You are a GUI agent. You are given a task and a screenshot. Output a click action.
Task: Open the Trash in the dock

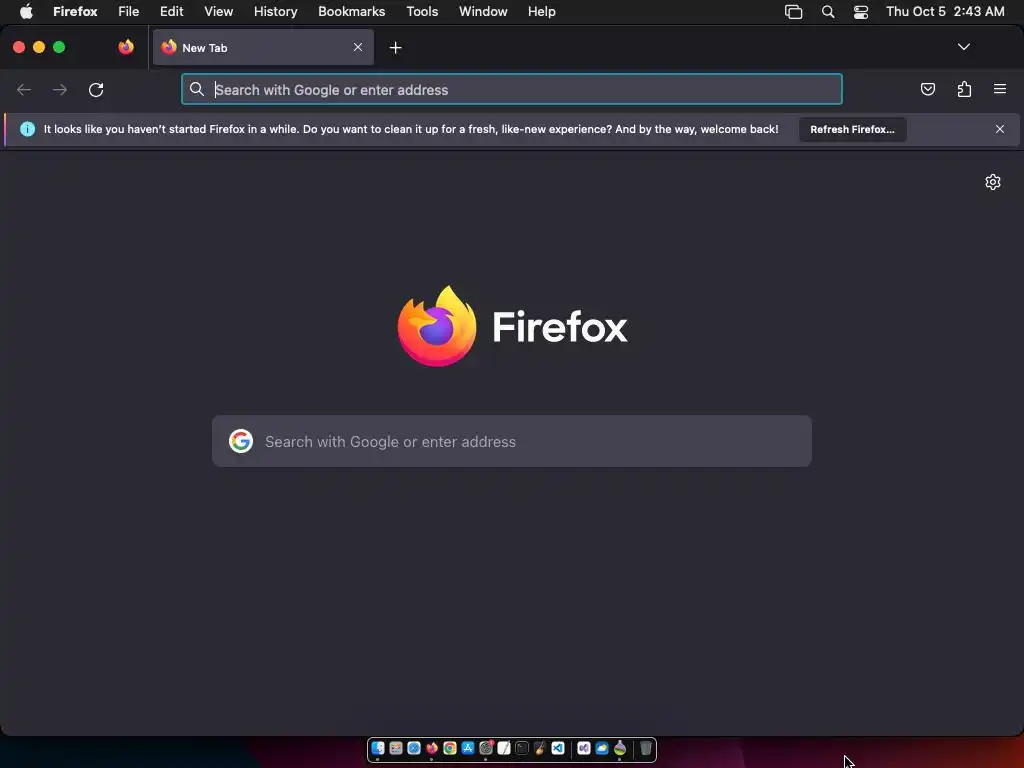tap(646, 748)
